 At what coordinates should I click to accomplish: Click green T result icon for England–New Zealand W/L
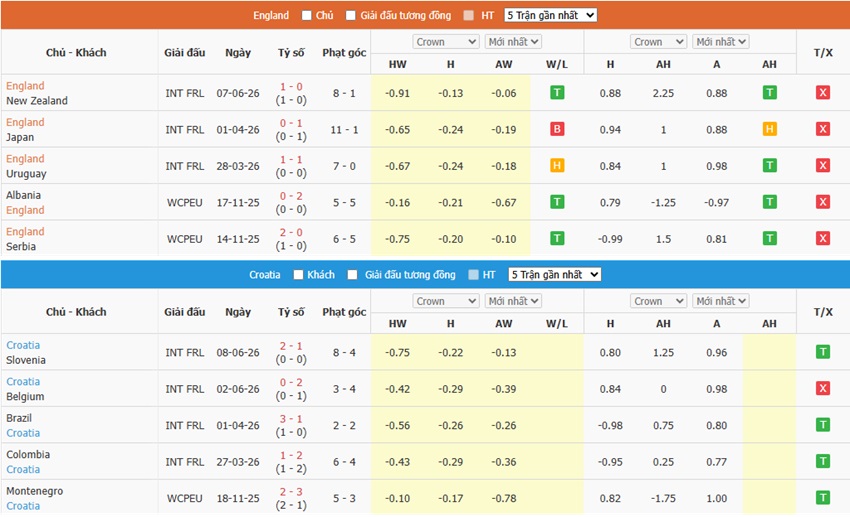pos(557,93)
